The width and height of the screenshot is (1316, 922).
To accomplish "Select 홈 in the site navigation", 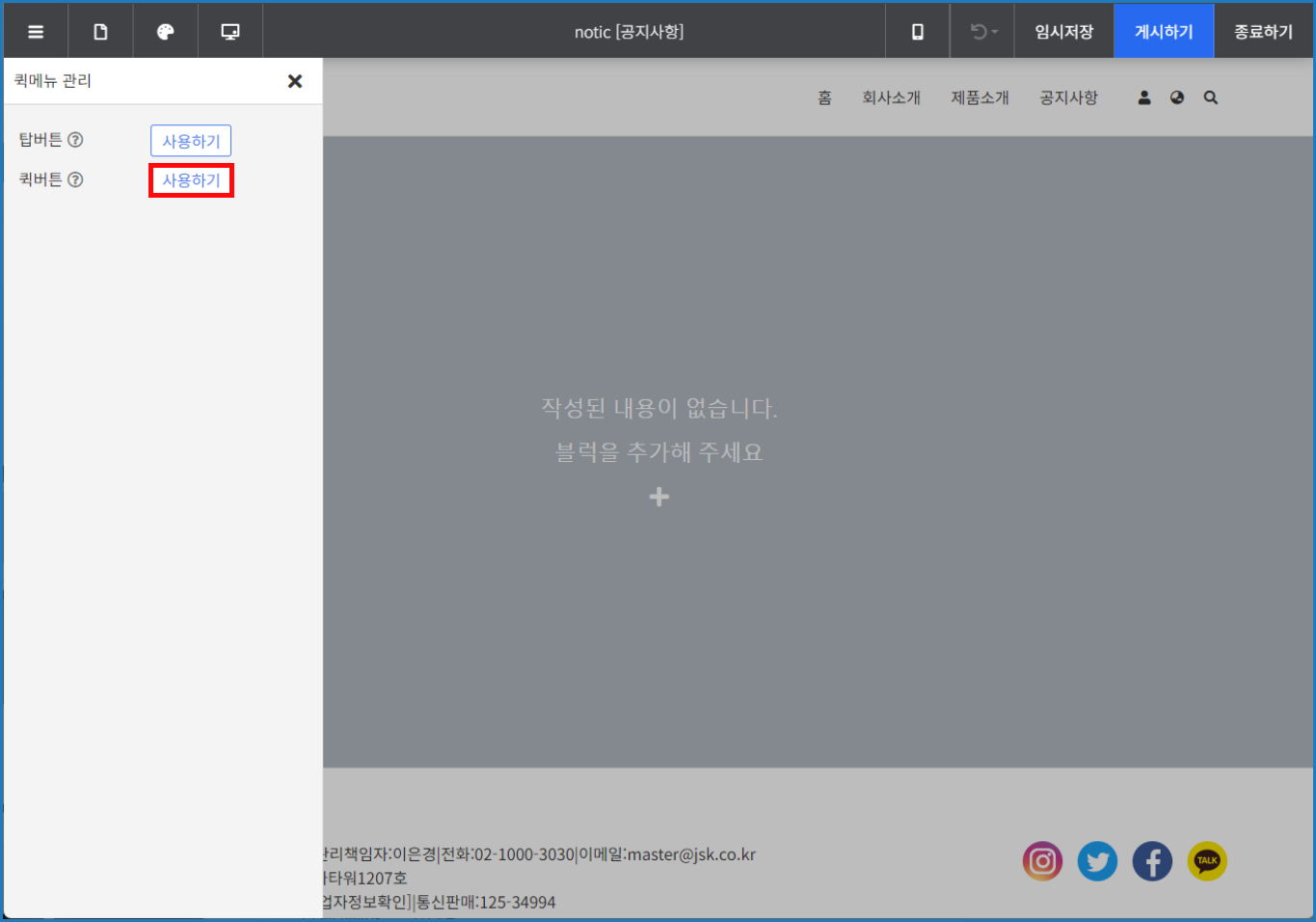I will click(x=824, y=97).
